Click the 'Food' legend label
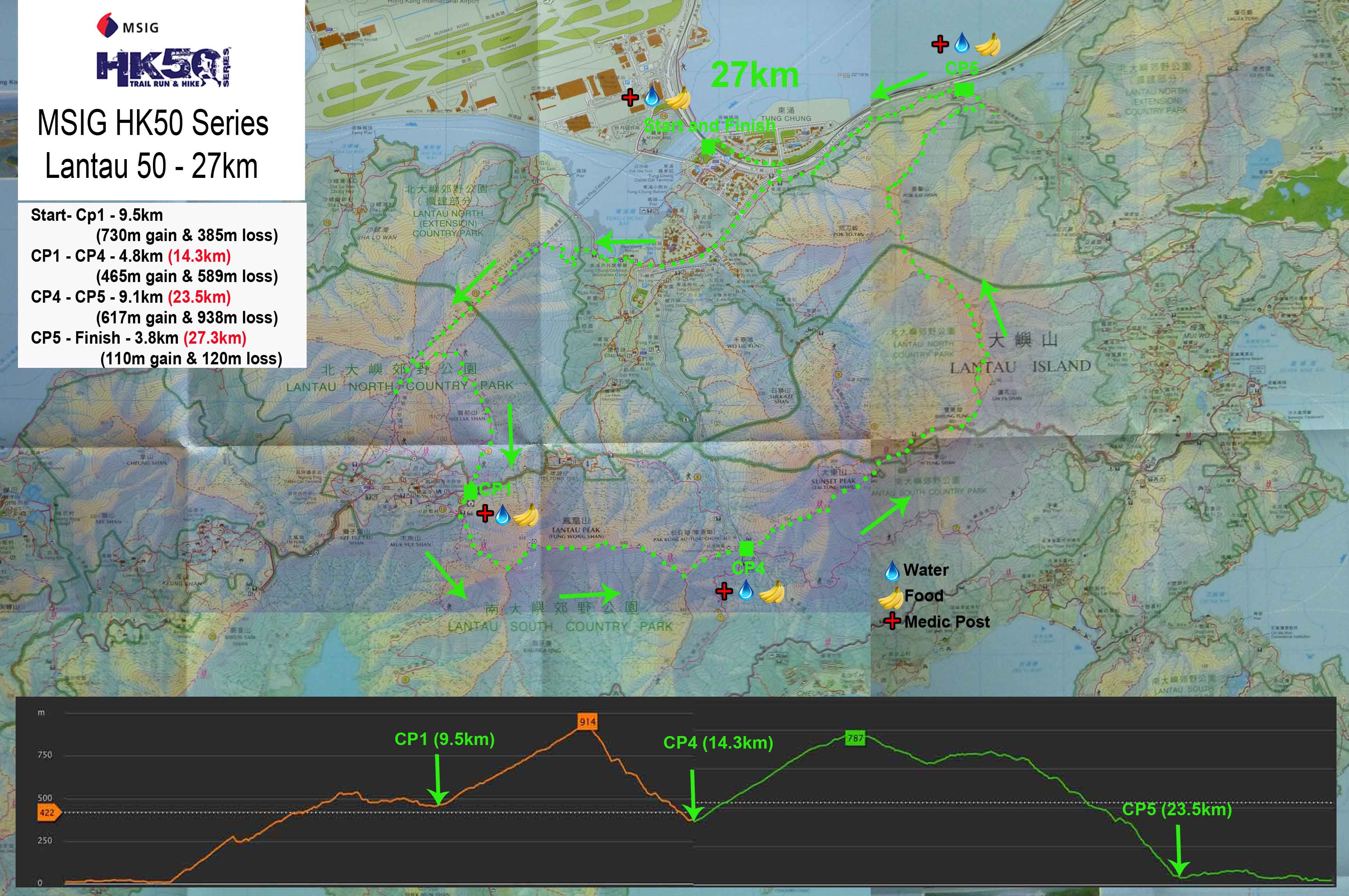This screenshot has width=1349, height=896. [924, 595]
